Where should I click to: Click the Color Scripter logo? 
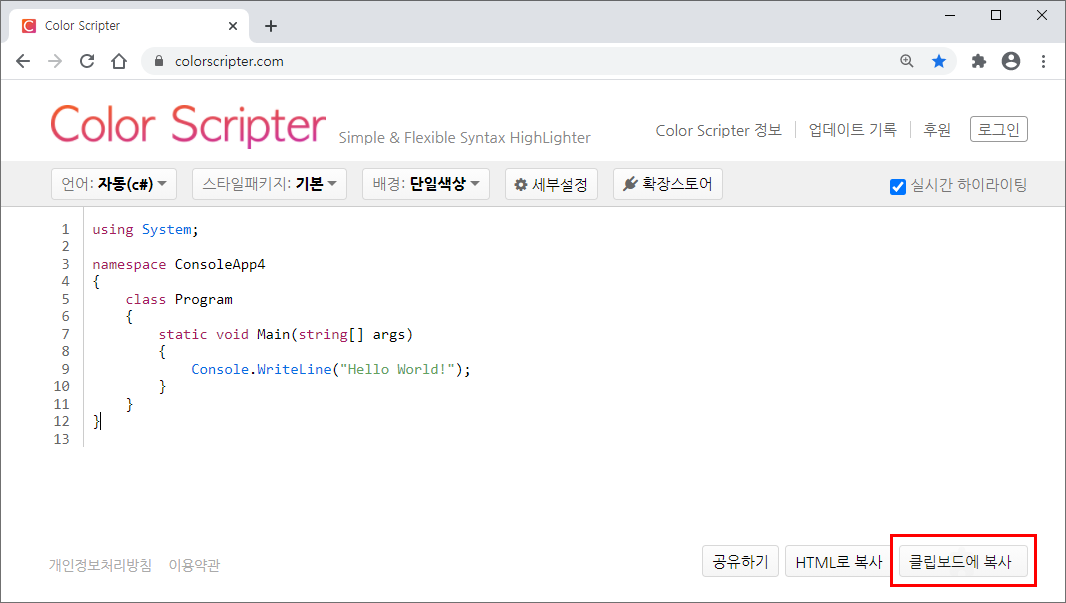pos(188,126)
